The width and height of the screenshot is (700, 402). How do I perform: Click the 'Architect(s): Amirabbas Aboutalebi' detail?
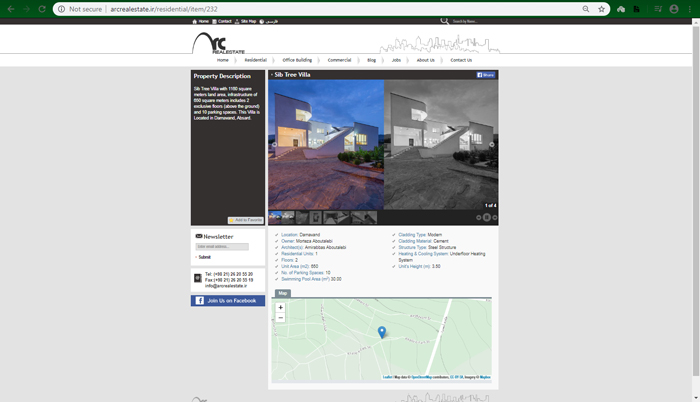pos(313,247)
